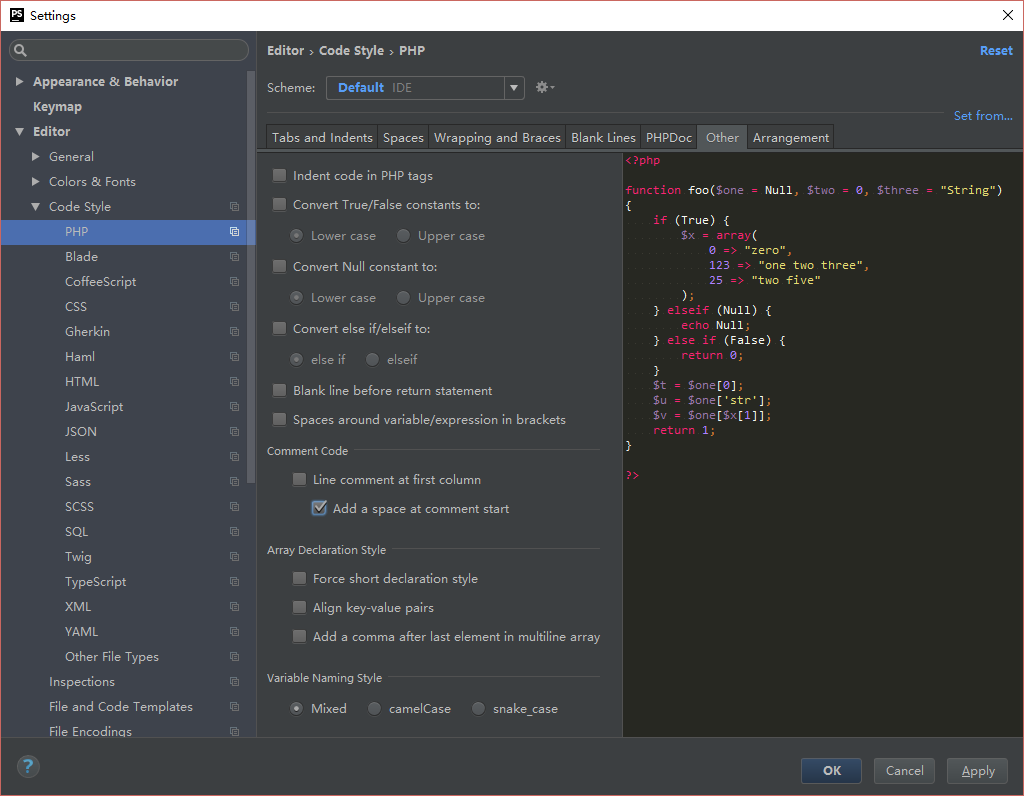Collapse the Editor tree node
The width and height of the screenshot is (1024, 796).
tap(20, 132)
